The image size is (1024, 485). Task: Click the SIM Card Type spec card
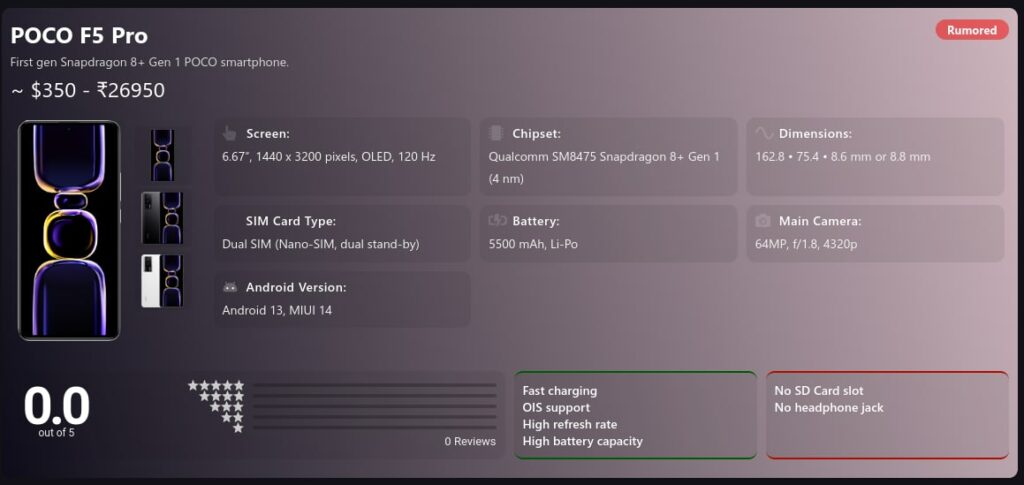pyautogui.click(x=341, y=233)
